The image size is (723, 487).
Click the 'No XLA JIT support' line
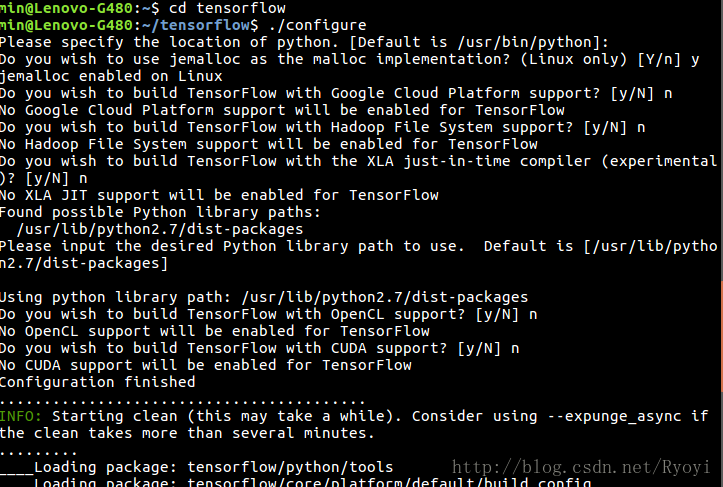pos(219,195)
